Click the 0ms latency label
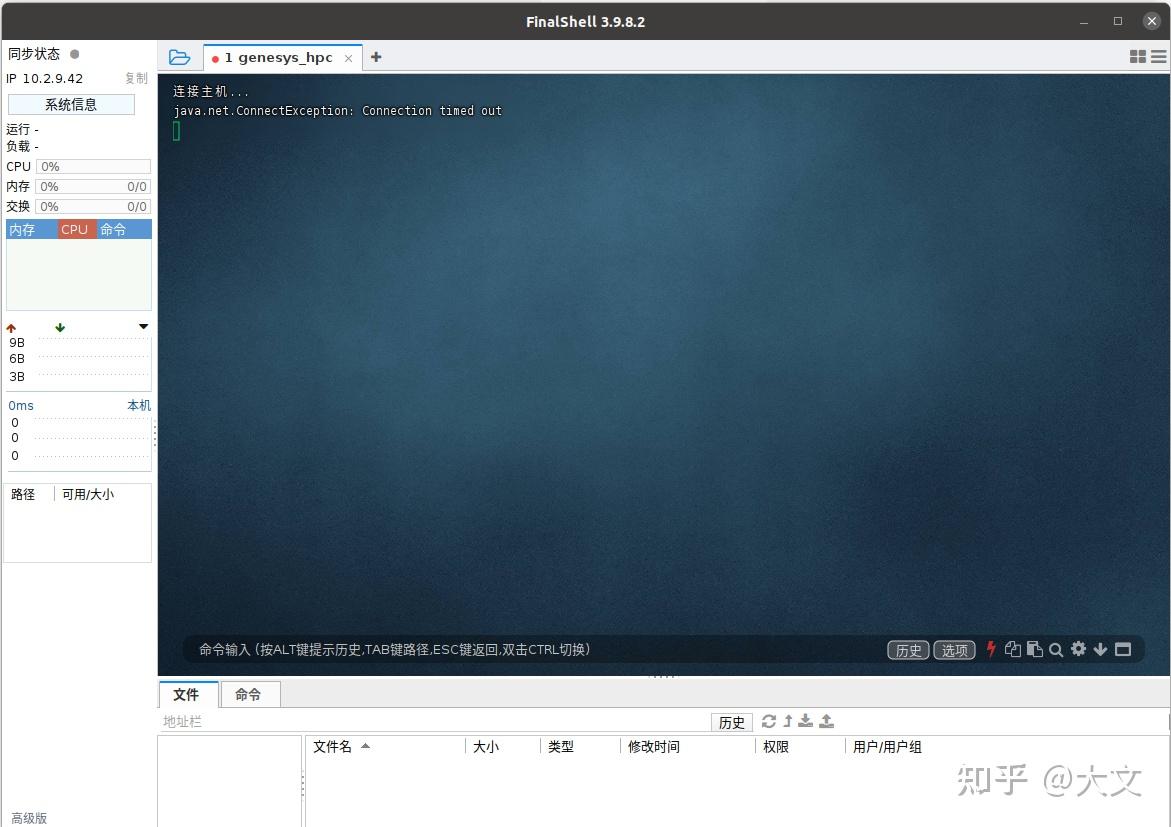The width and height of the screenshot is (1171, 827). click(21, 406)
